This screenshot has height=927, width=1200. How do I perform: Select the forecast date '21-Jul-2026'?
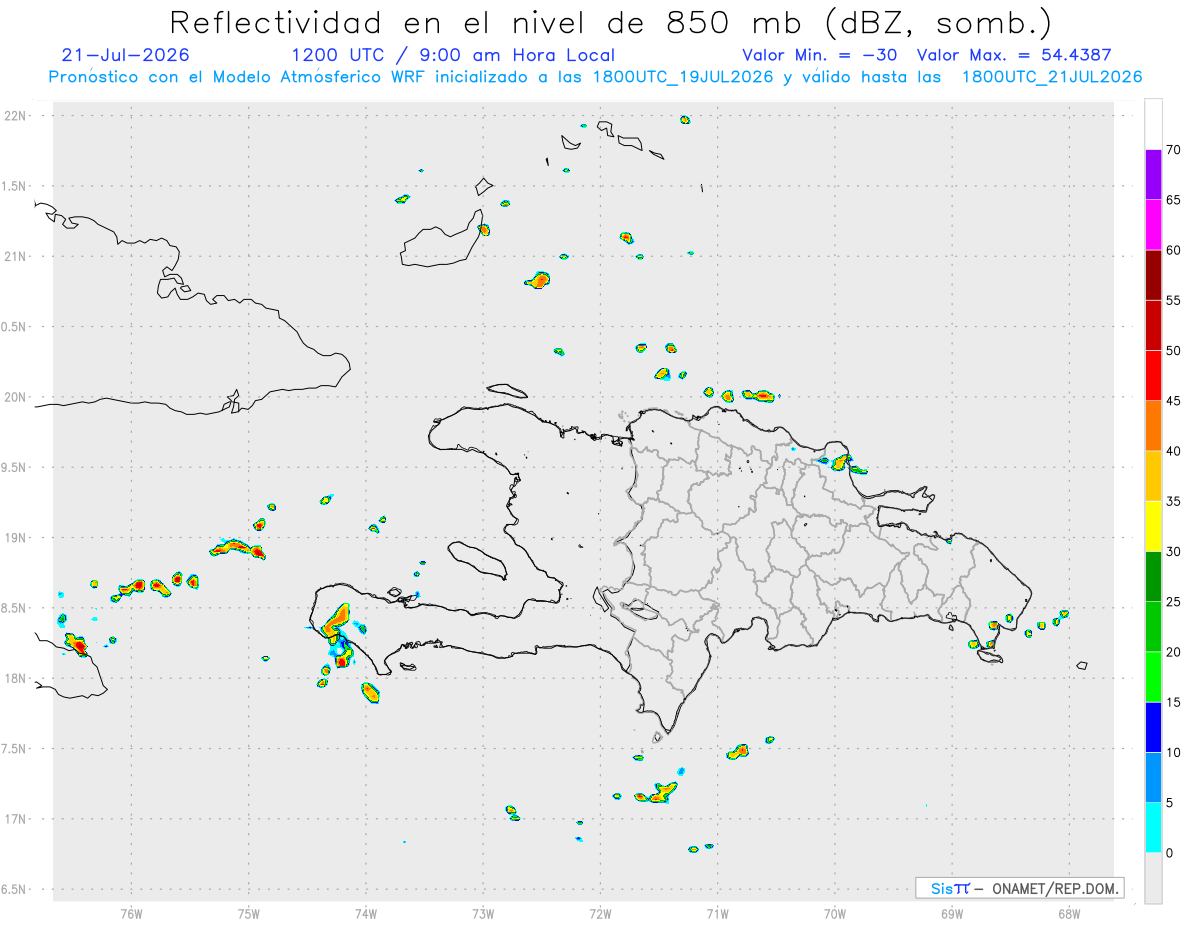coord(125,55)
